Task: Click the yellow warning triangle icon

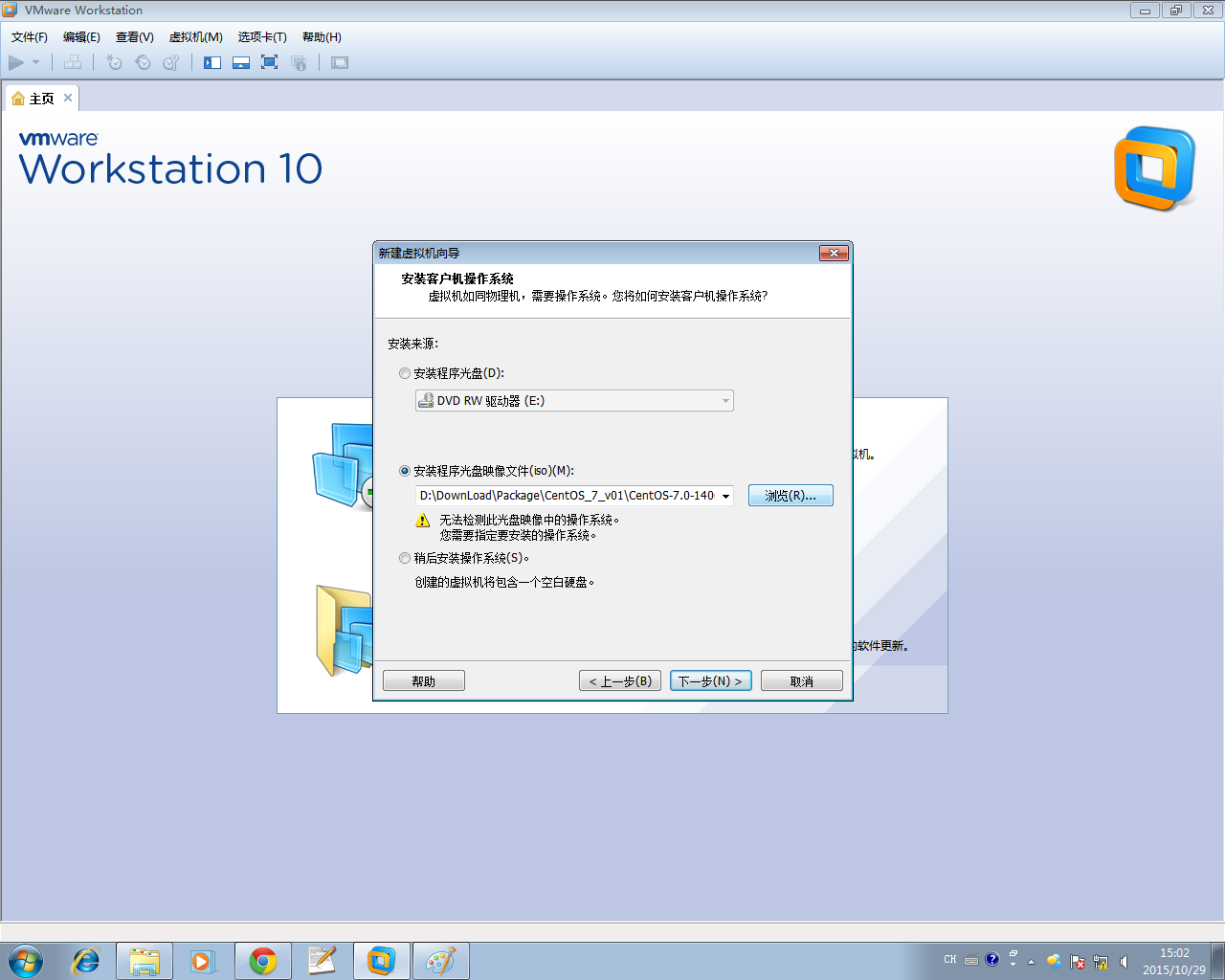Action: coord(423,521)
